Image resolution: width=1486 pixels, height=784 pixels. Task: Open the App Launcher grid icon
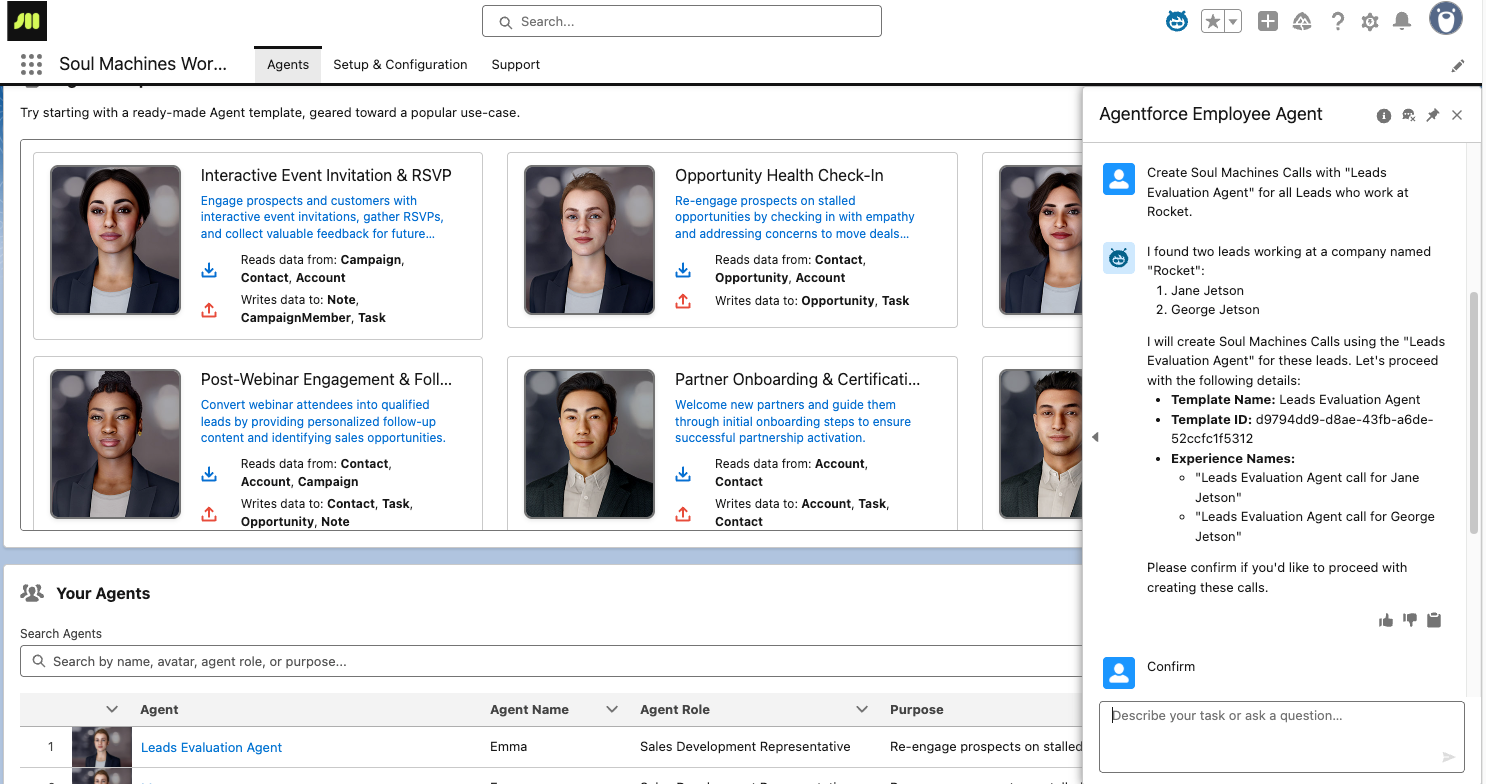[31, 64]
